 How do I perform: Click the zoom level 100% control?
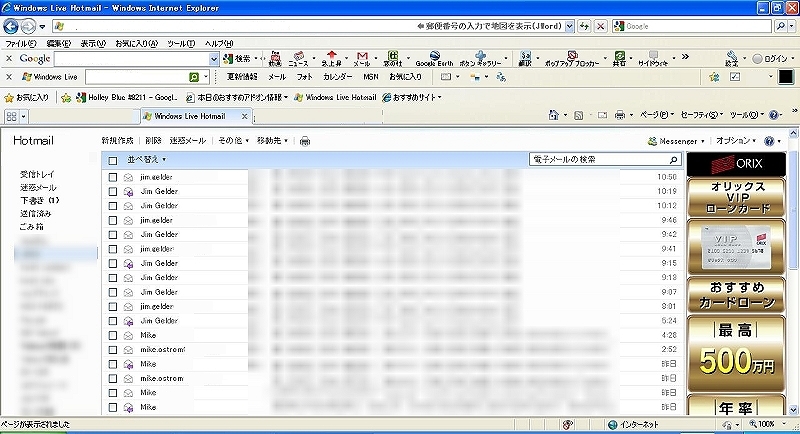(x=768, y=424)
